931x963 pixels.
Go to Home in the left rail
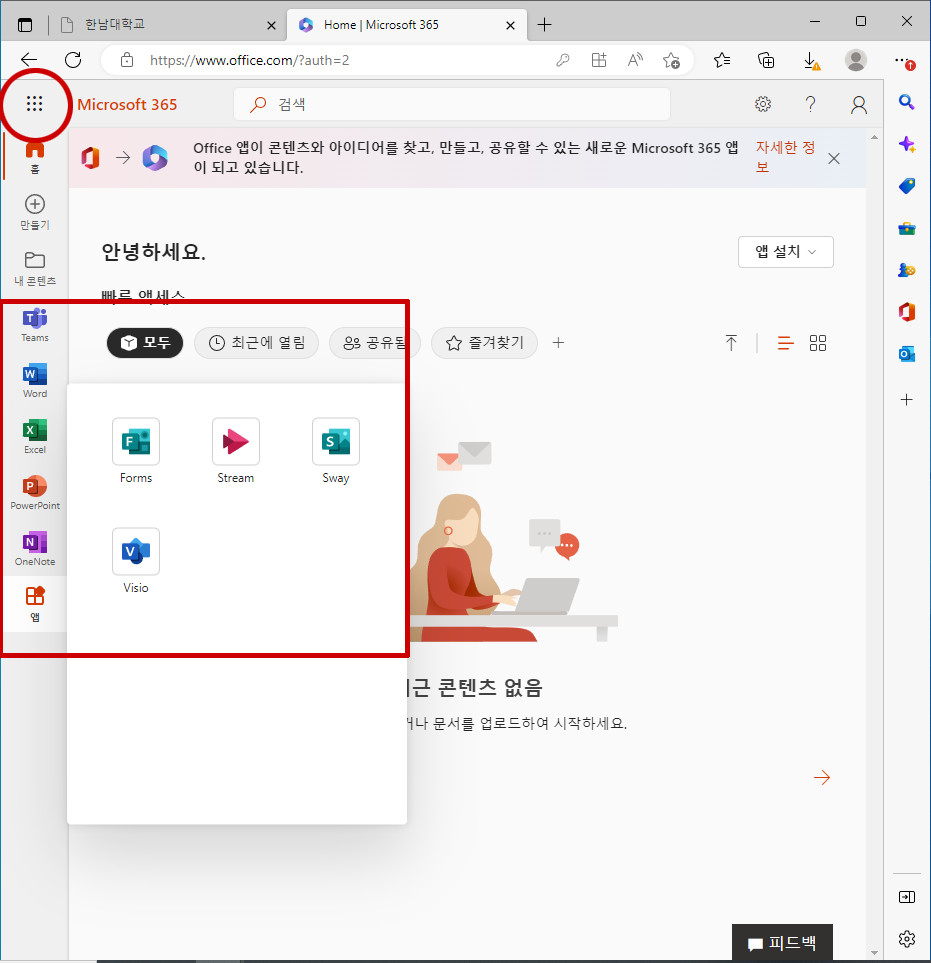point(34,157)
